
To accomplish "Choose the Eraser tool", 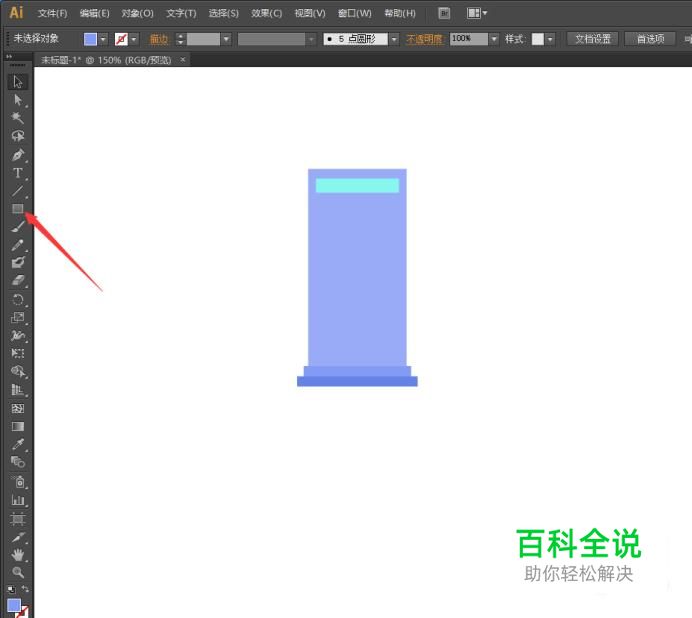I will (x=18, y=281).
